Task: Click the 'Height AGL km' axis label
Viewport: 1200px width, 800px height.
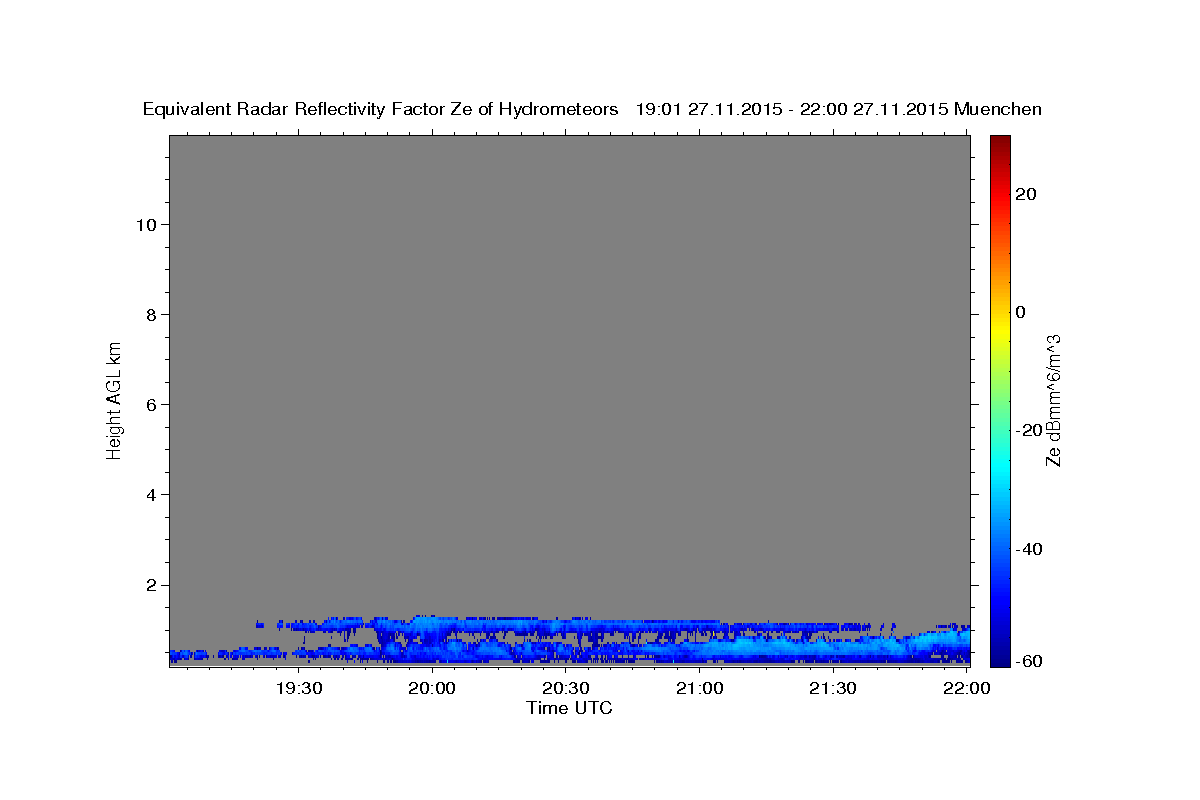Action: coord(114,400)
